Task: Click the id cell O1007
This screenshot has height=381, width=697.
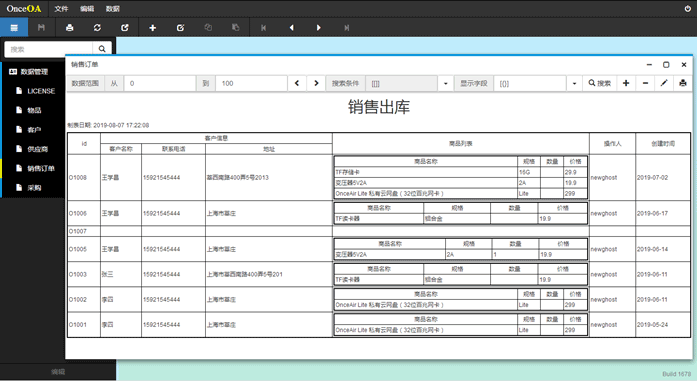Action: click(x=84, y=231)
